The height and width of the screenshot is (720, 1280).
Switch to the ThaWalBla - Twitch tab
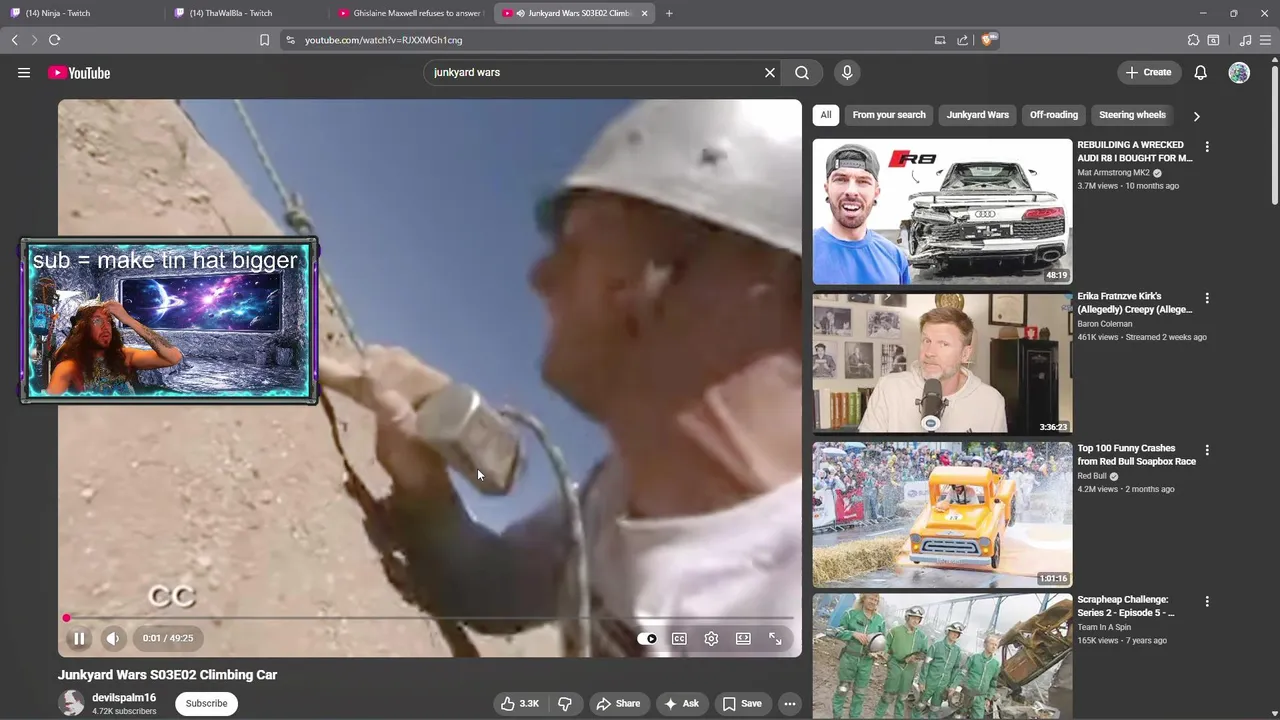(x=245, y=13)
